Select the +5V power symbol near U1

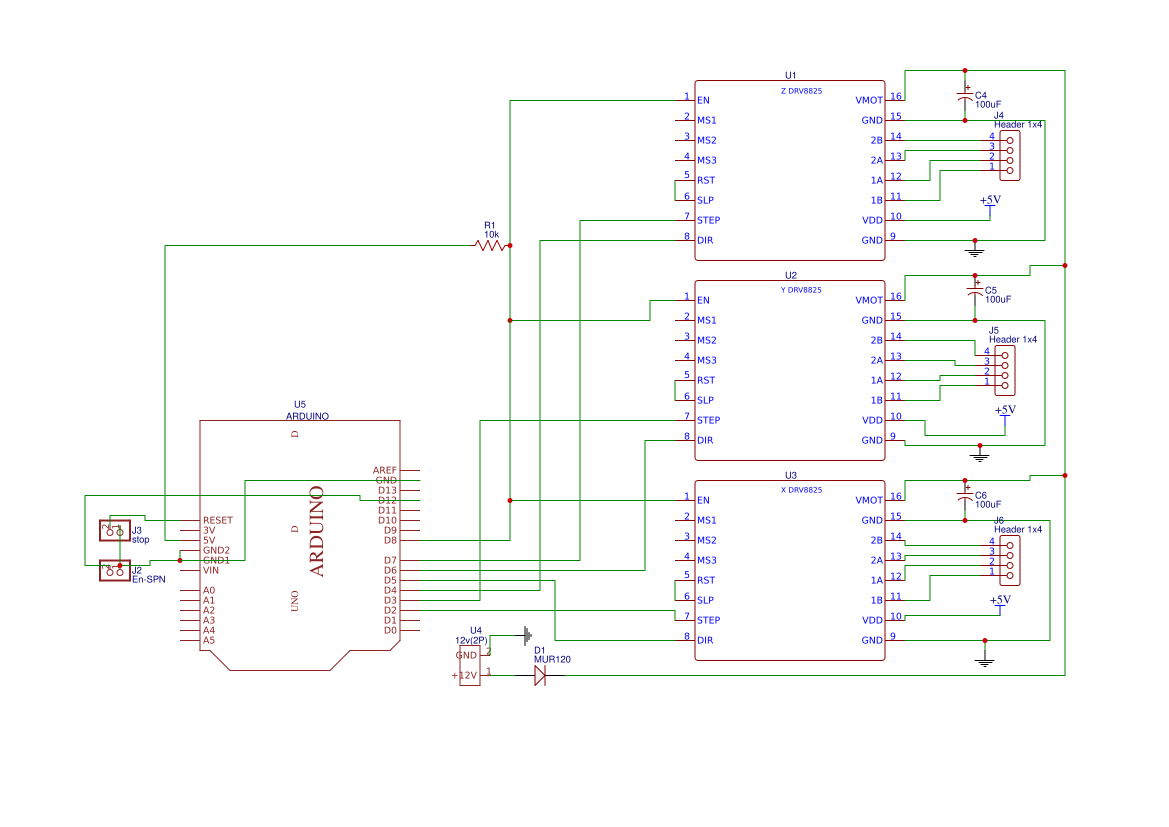(x=989, y=201)
